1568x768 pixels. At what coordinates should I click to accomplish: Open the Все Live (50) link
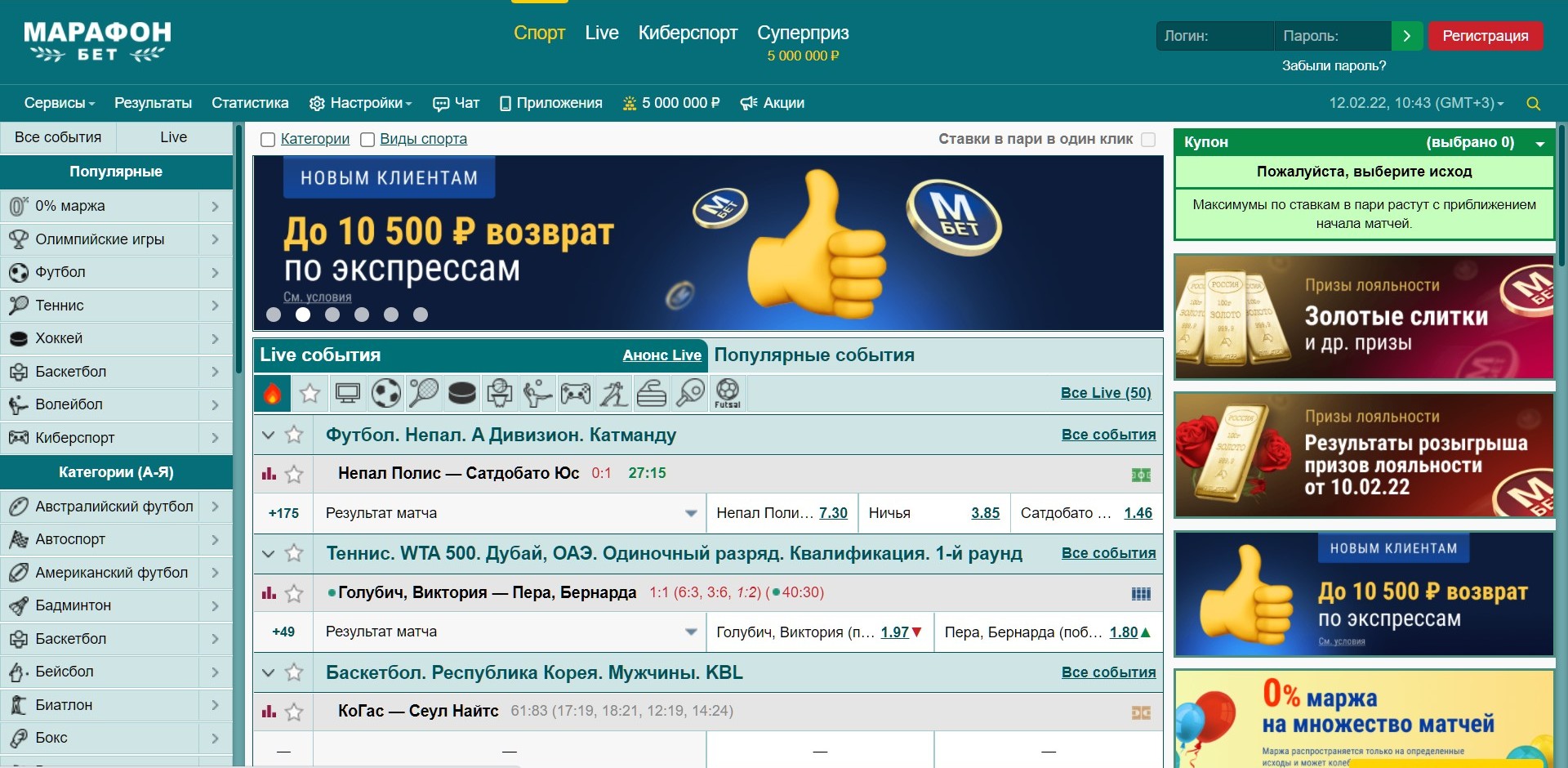click(x=1106, y=393)
